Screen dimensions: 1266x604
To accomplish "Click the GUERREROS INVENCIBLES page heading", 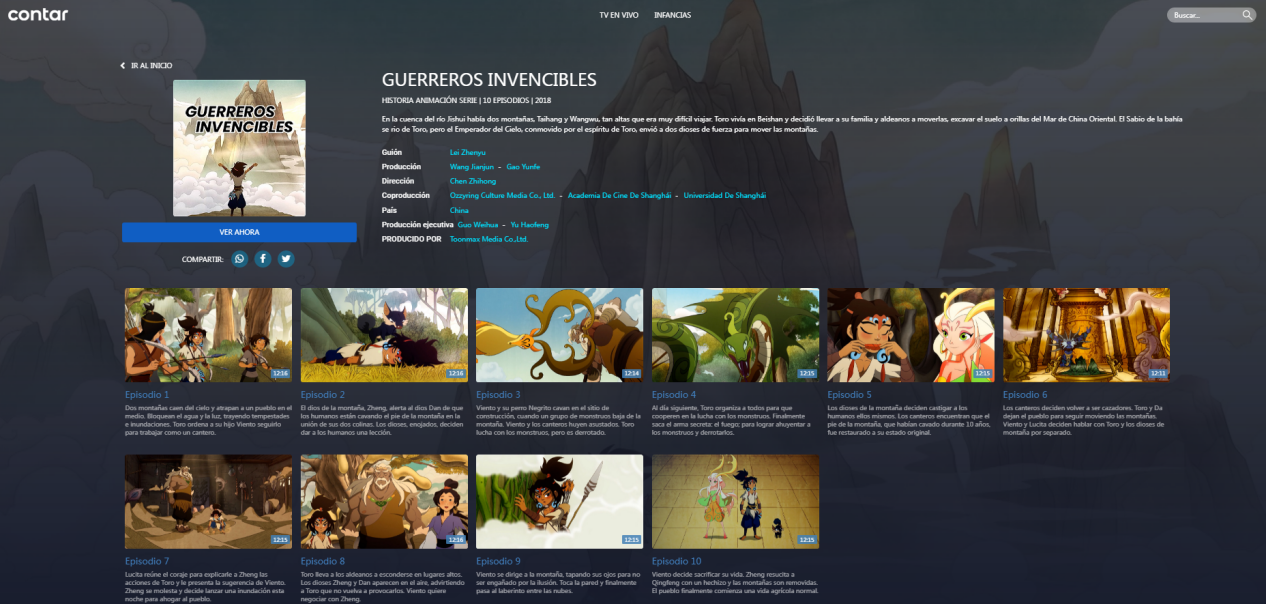I will (x=489, y=80).
